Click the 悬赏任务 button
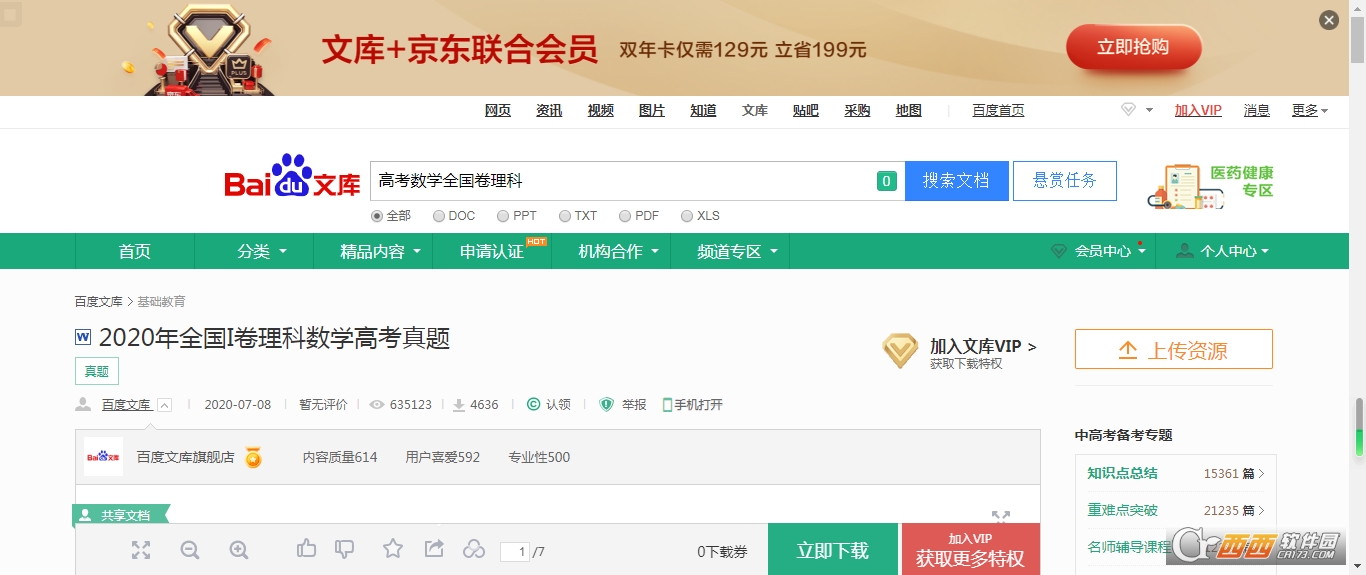 pos(1065,181)
